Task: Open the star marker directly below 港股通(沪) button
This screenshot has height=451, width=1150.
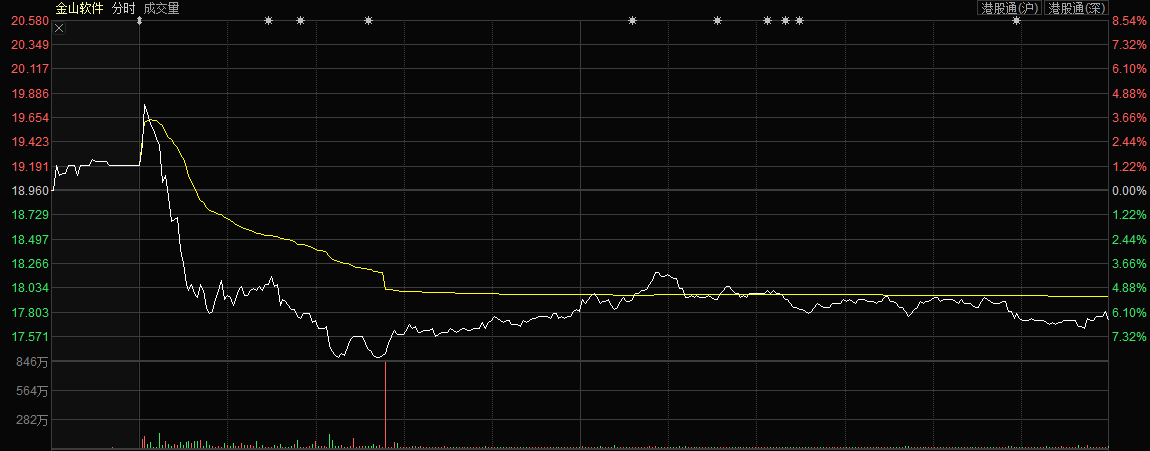Action: click(1017, 21)
